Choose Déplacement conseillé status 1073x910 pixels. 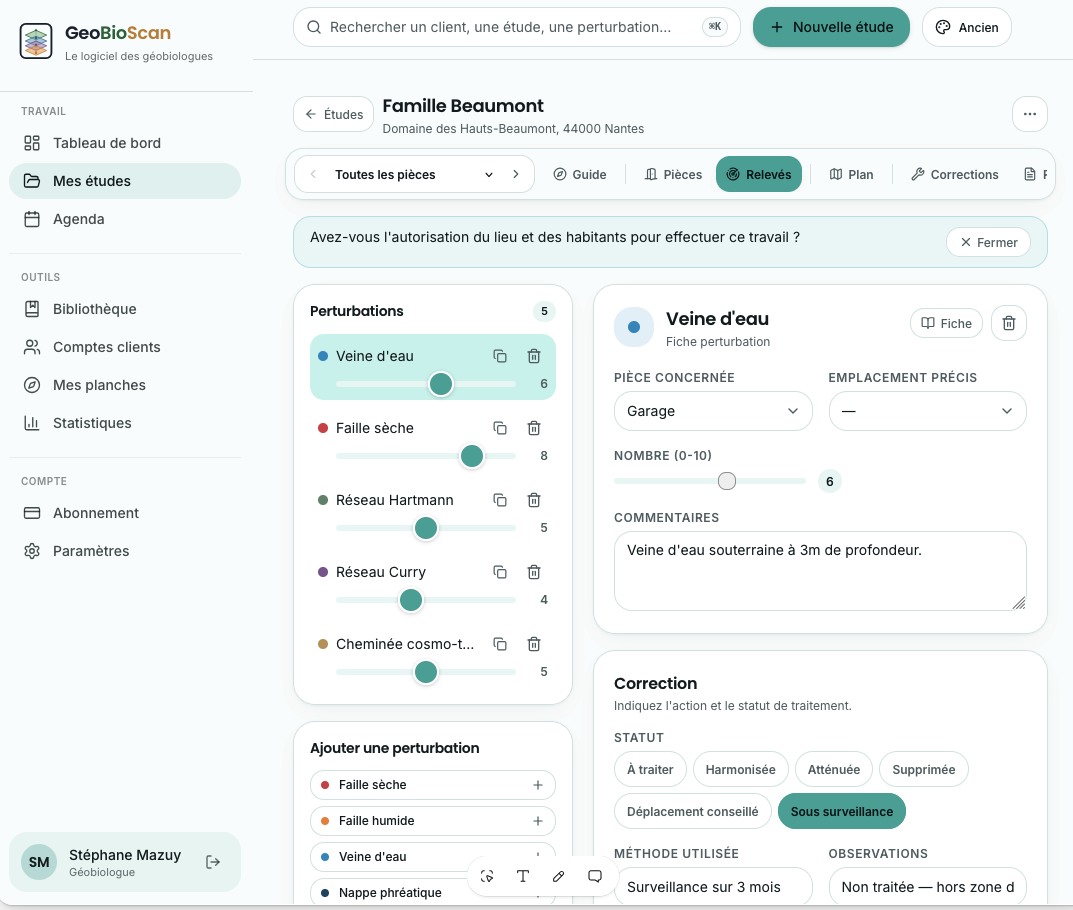(693, 811)
